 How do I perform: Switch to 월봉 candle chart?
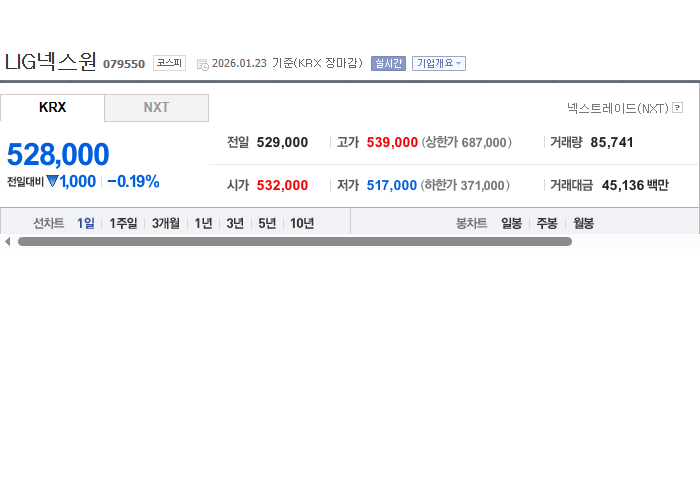(x=583, y=223)
